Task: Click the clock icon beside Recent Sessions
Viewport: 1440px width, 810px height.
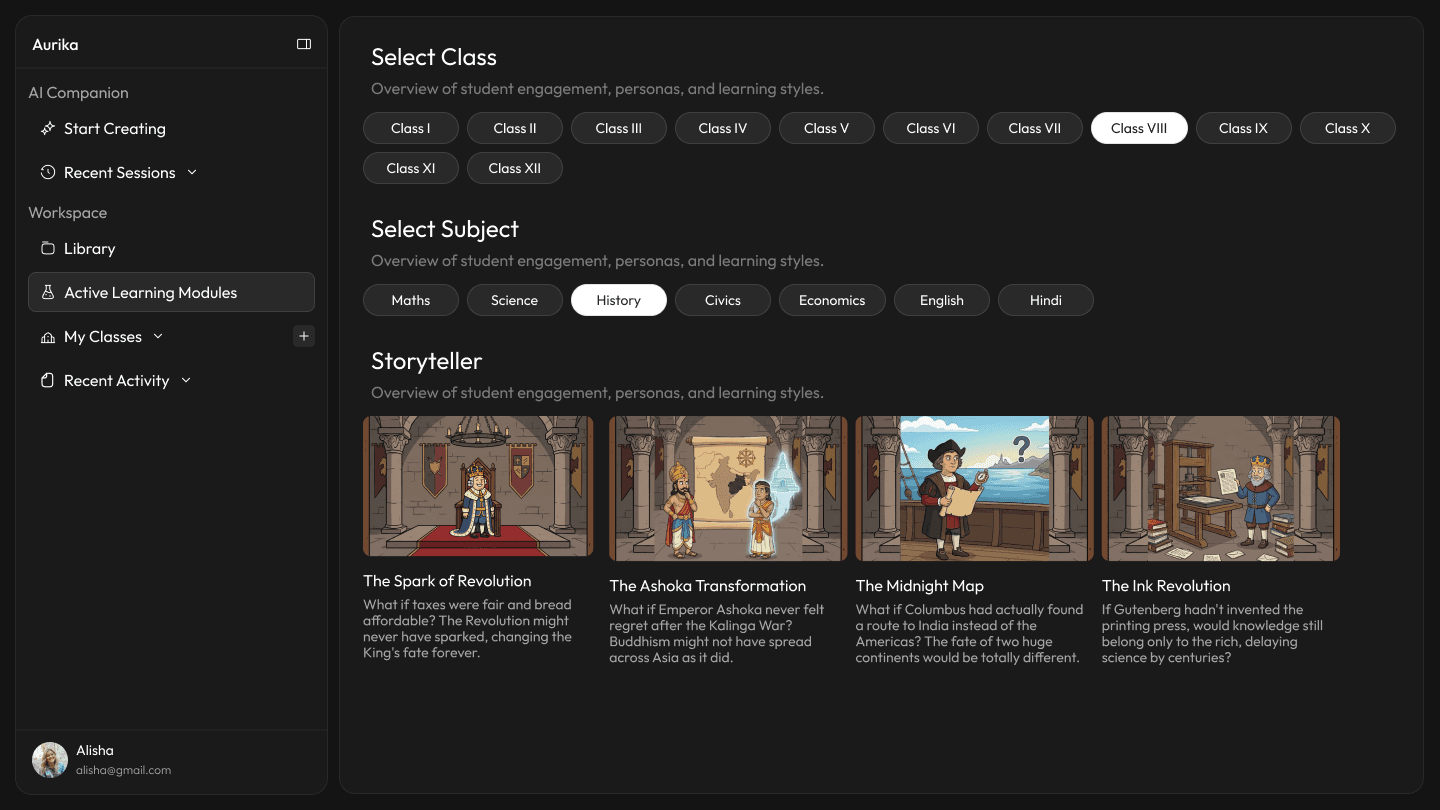Action: tap(47, 172)
